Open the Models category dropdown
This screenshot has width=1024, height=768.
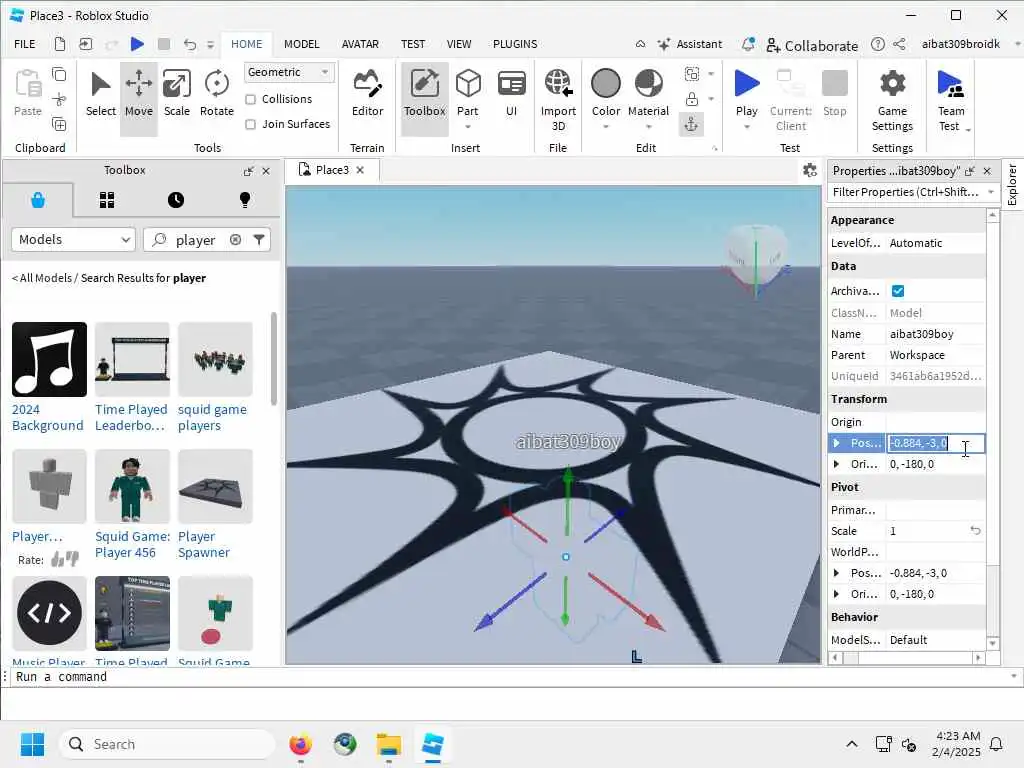[x=73, y=240]
